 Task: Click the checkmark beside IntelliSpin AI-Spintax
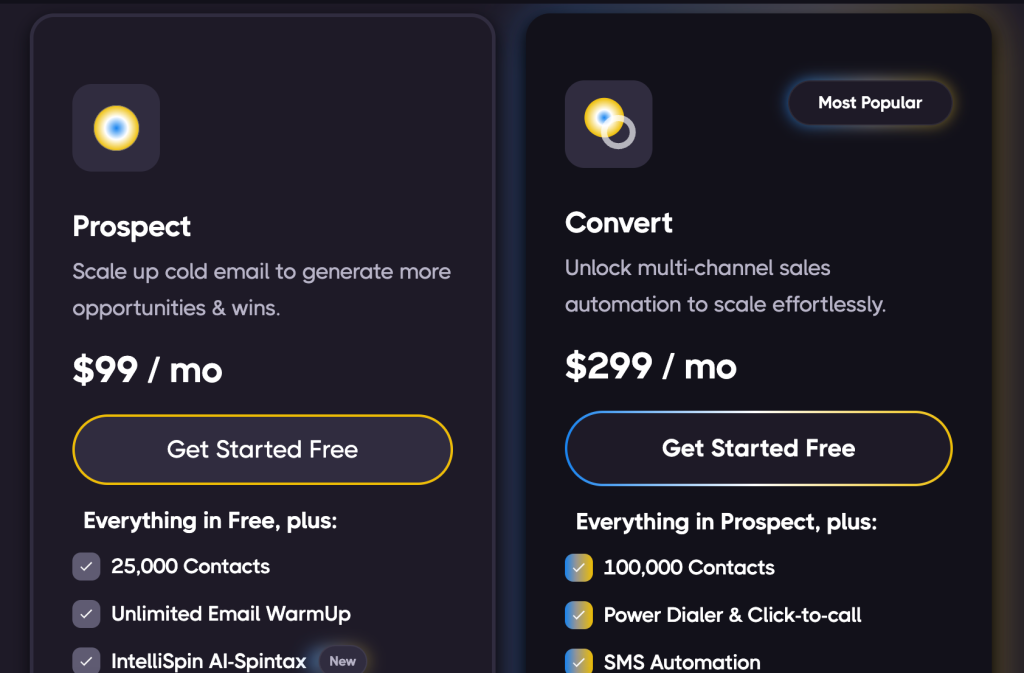tap(86, 661)
